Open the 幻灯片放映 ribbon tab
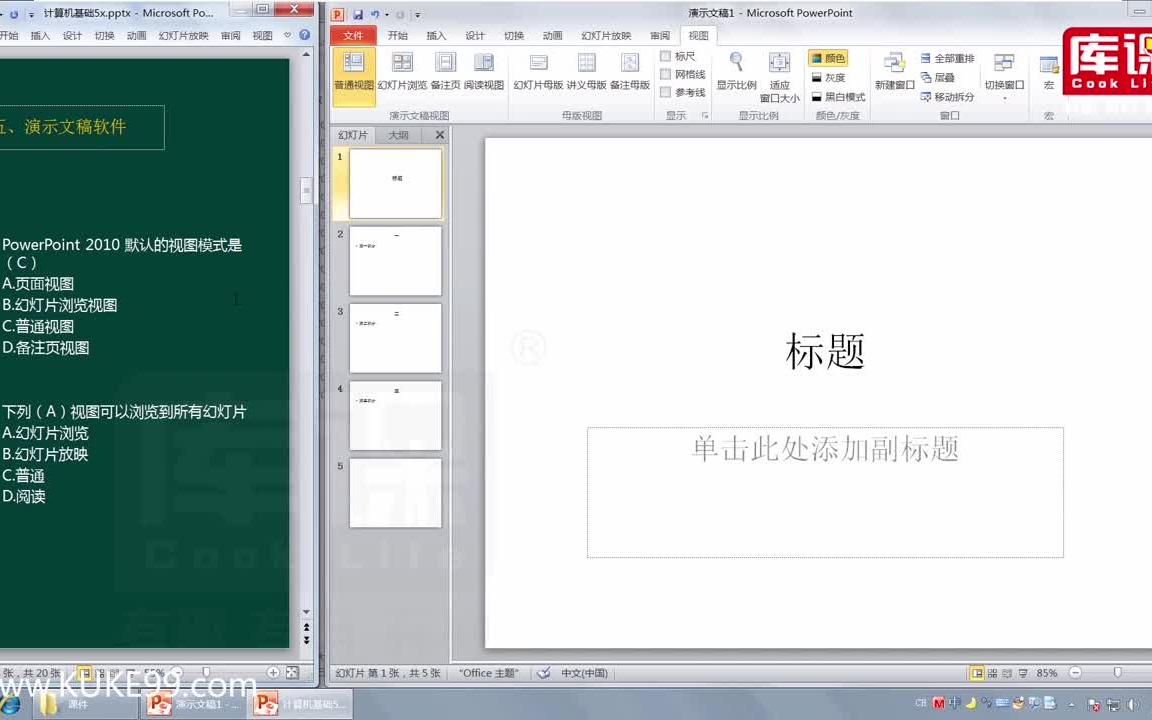 pyautogui.click(x=605, y=35)
